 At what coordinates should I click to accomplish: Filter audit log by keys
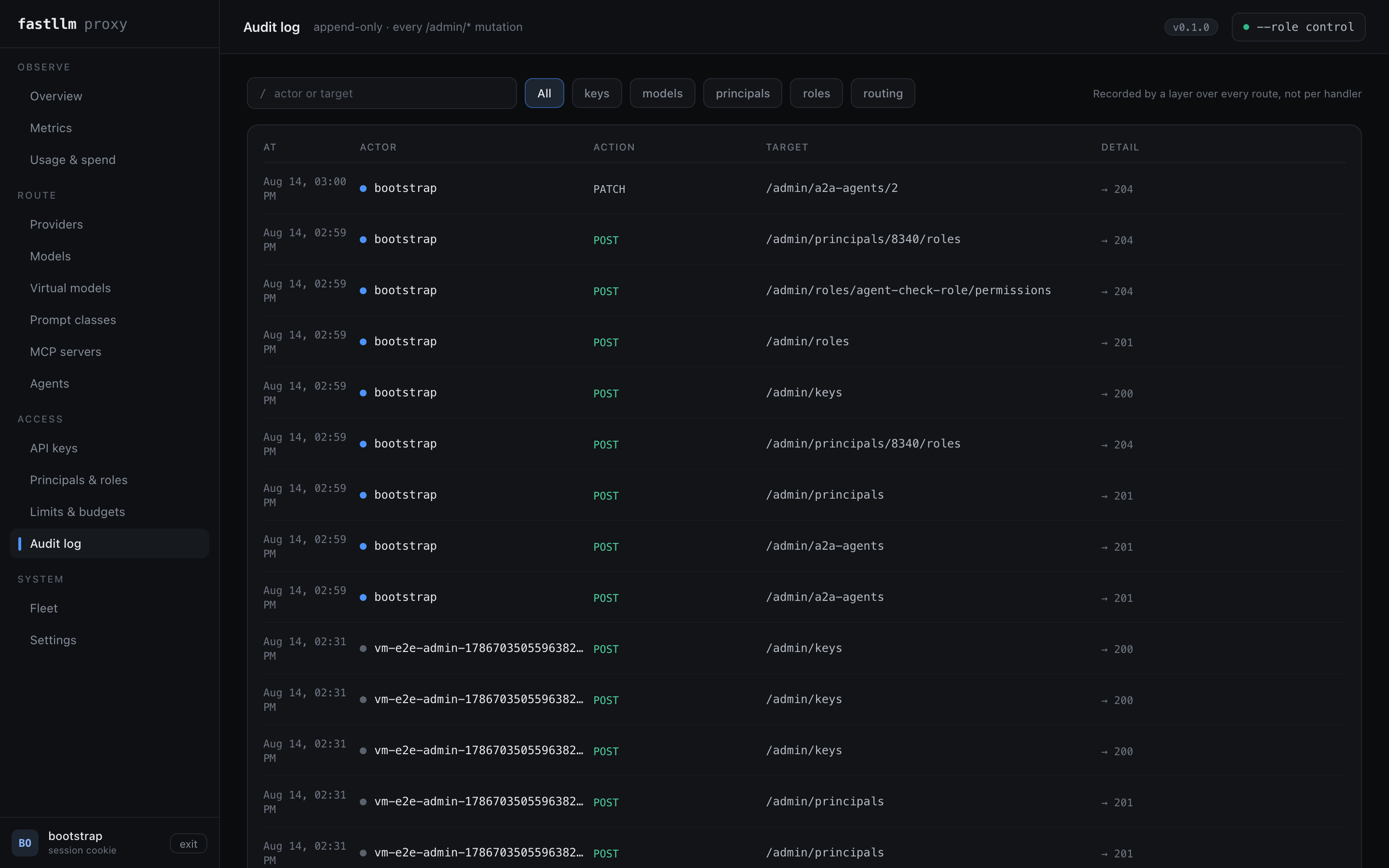click(x=597, y=94)
